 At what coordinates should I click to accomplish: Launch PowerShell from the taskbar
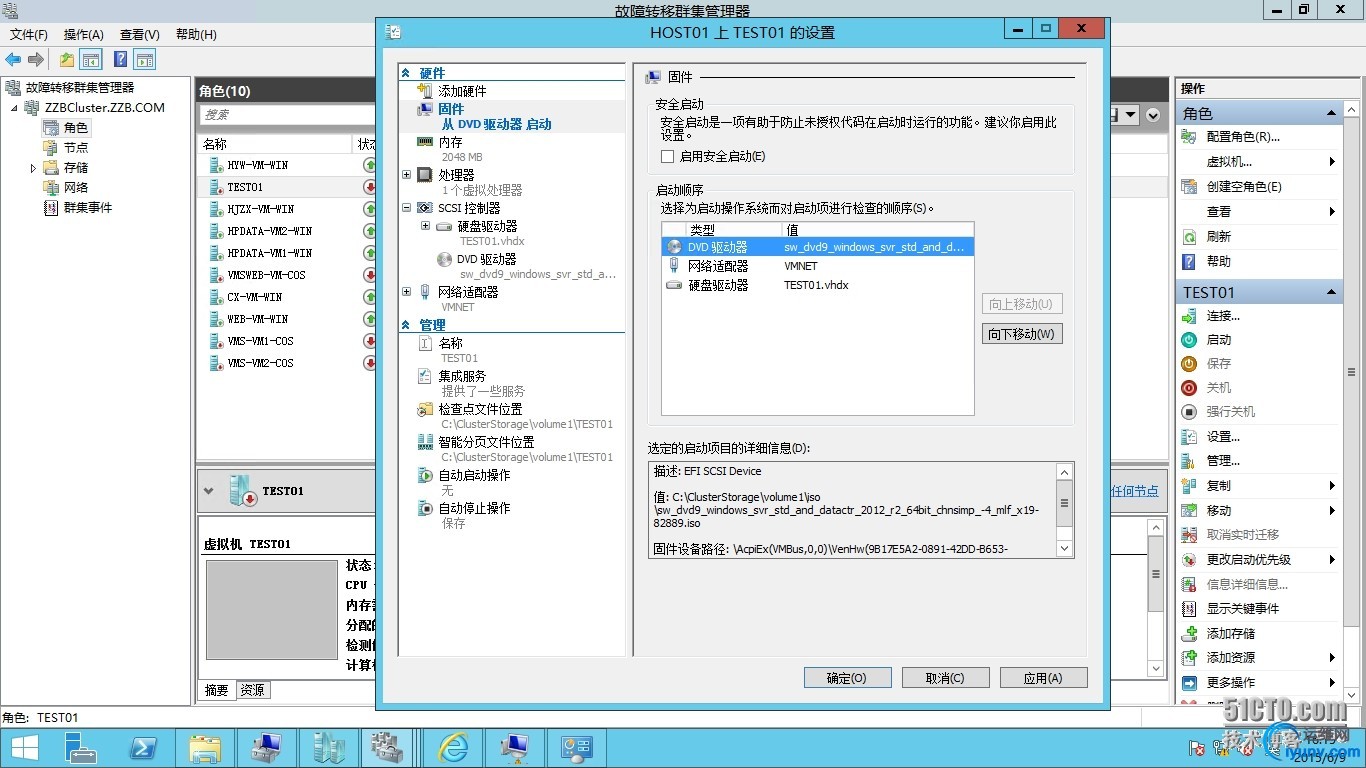143,748
